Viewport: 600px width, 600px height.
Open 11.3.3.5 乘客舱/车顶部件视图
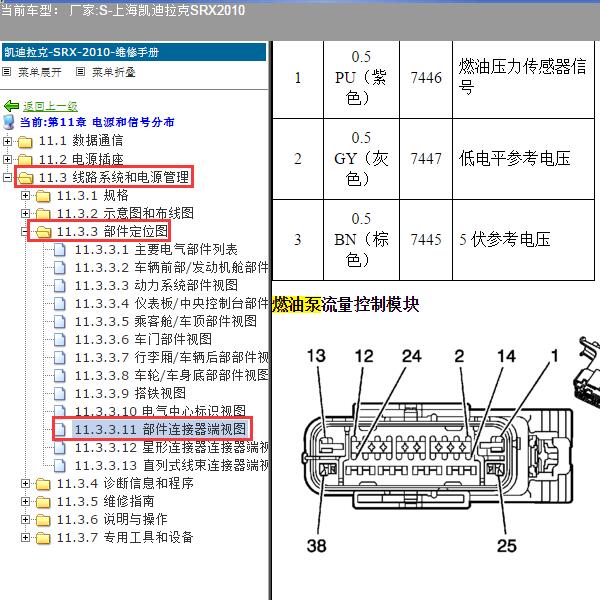coord(166,321)
